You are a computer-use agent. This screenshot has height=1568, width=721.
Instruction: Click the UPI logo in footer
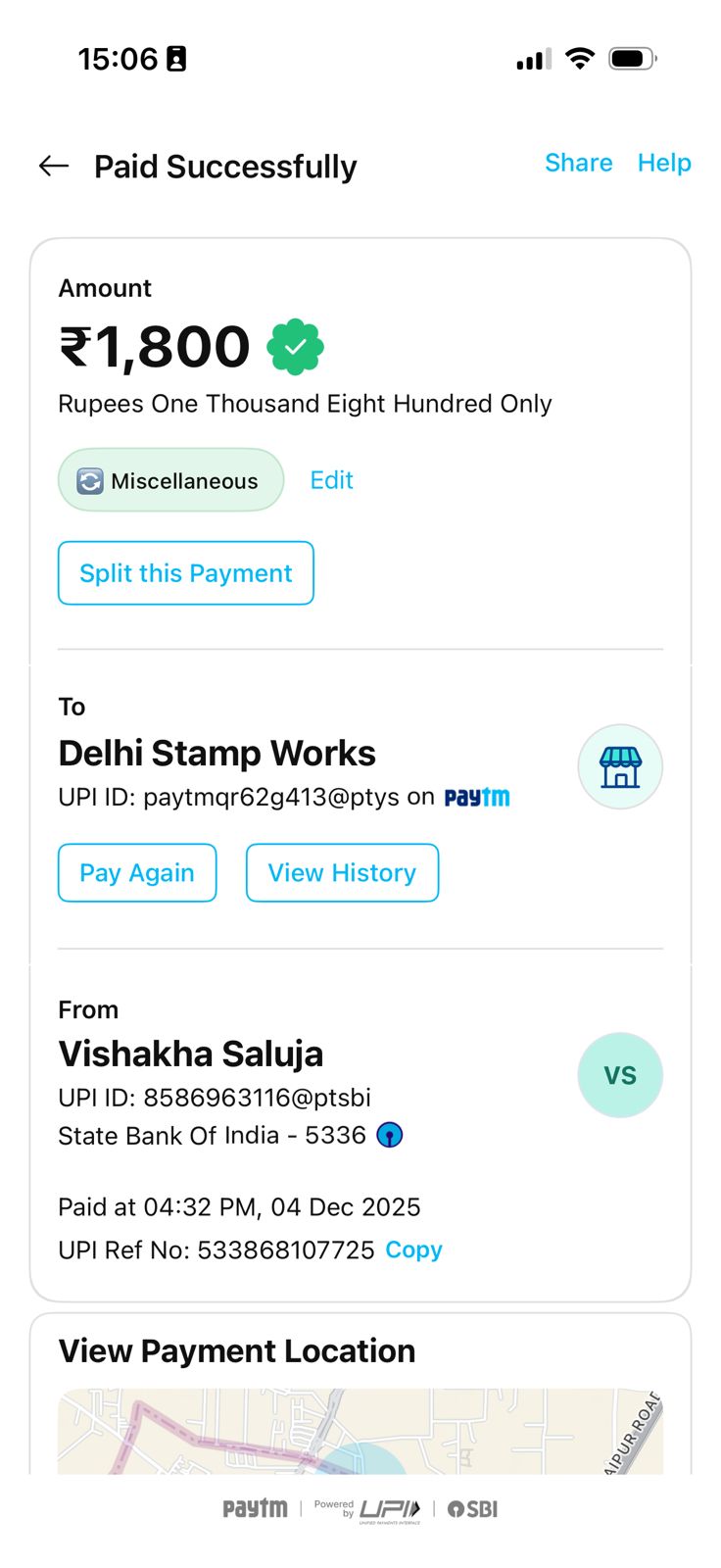pyautogui.click(x=390, y=1509)
